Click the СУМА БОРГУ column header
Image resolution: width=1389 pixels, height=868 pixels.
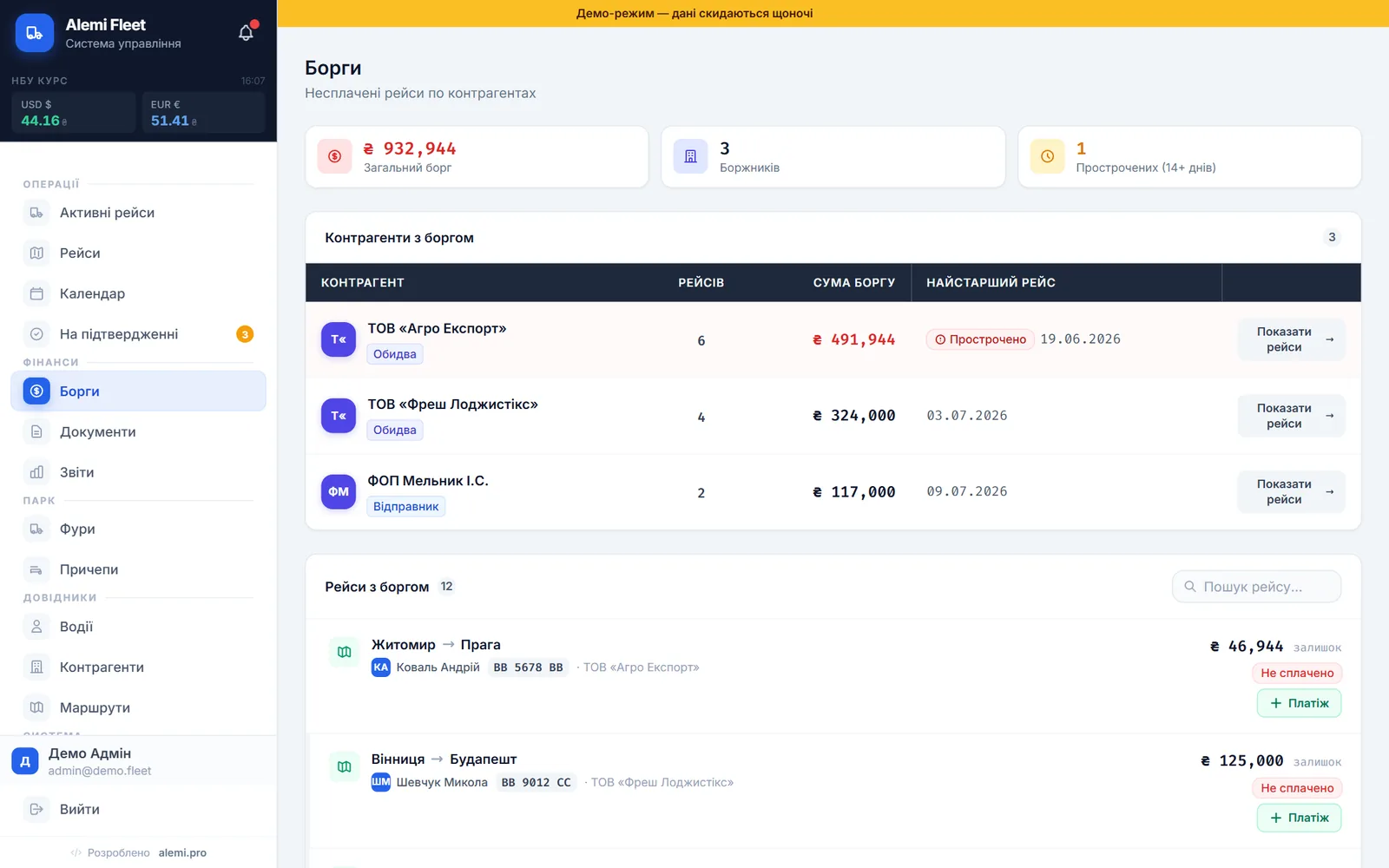click(853, 283)
